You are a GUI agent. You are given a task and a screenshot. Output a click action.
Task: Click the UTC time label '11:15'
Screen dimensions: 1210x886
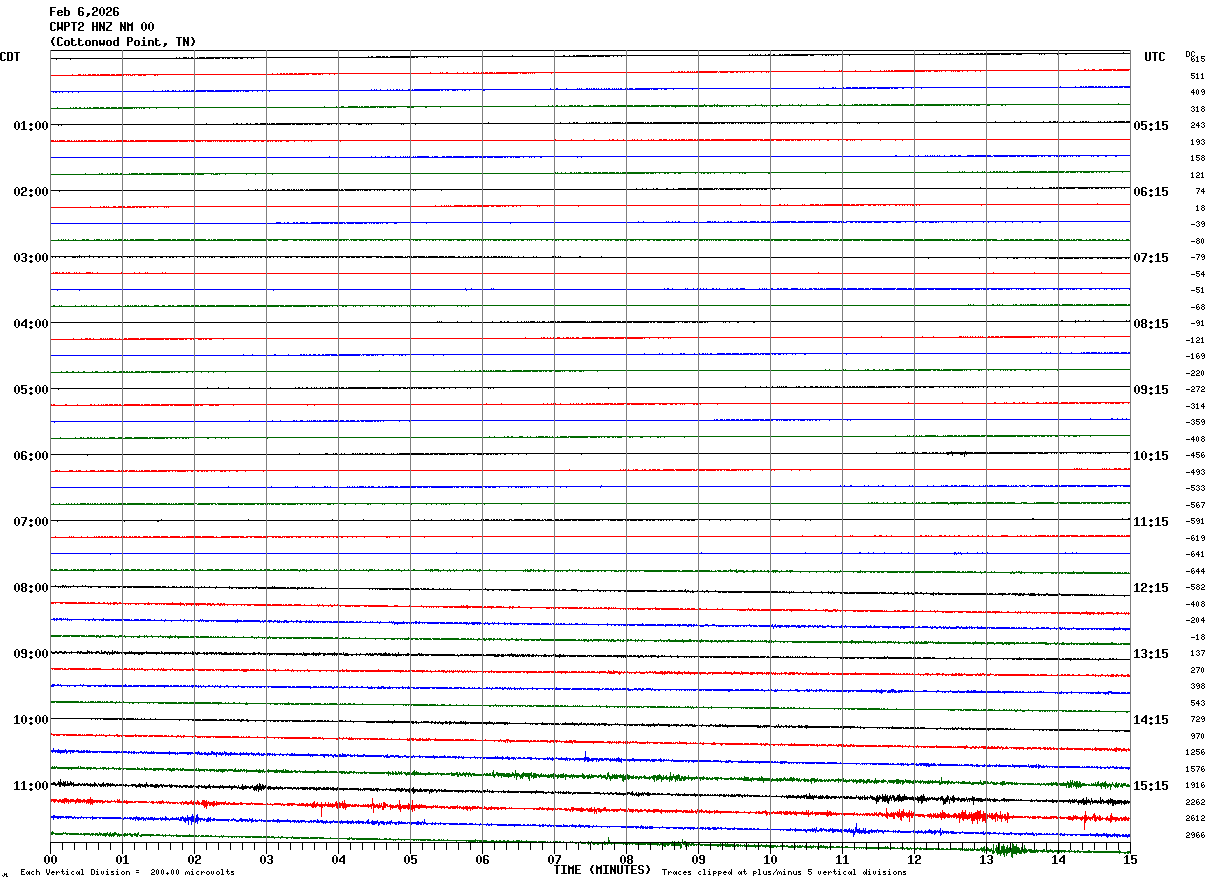(1151, 522)
